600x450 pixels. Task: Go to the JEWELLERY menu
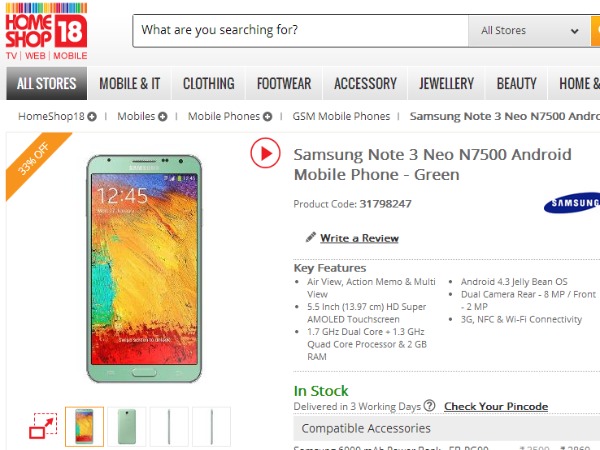click(x=446, y=84)
